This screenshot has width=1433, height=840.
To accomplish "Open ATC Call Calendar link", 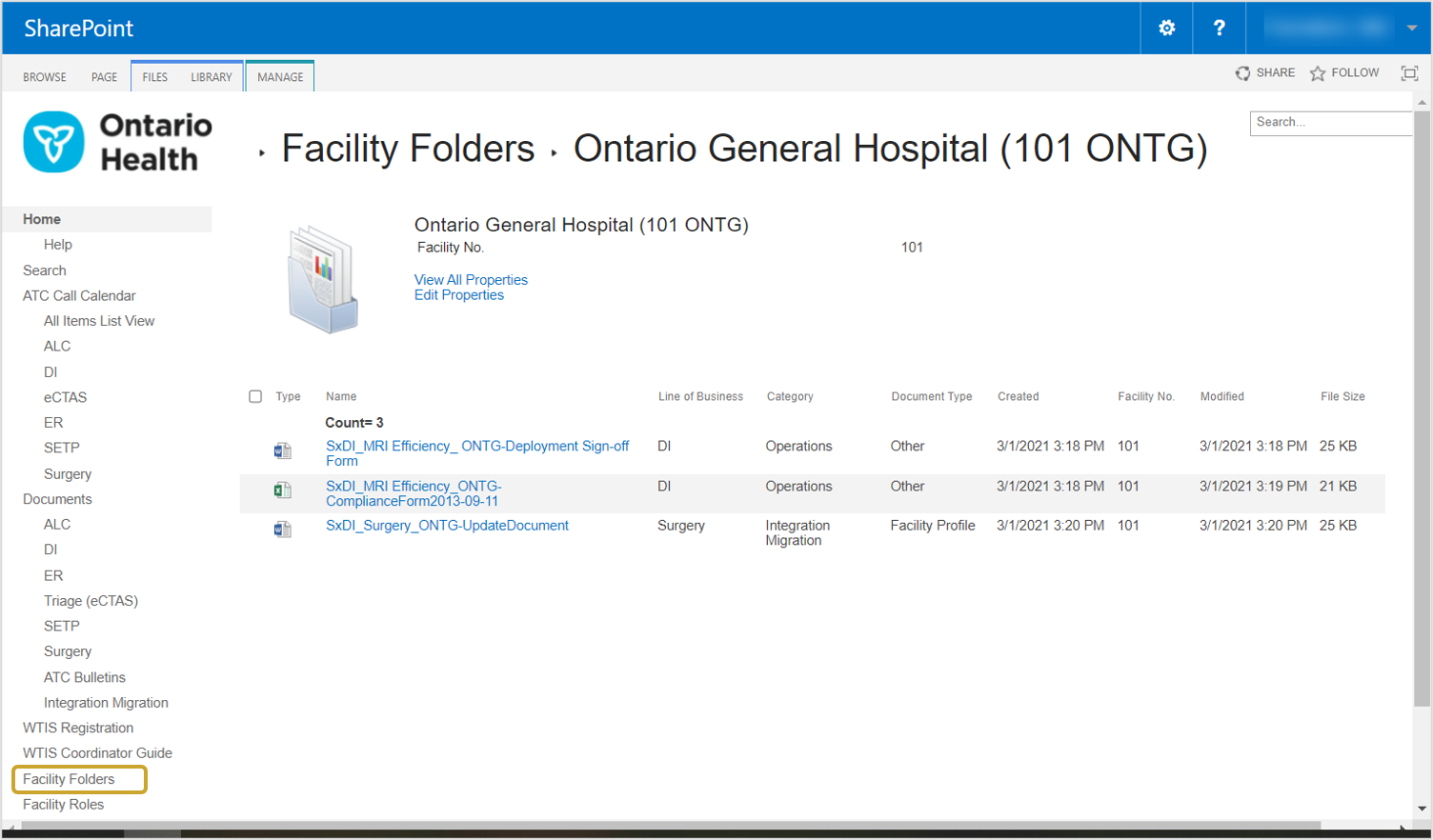I will point(79,296).
